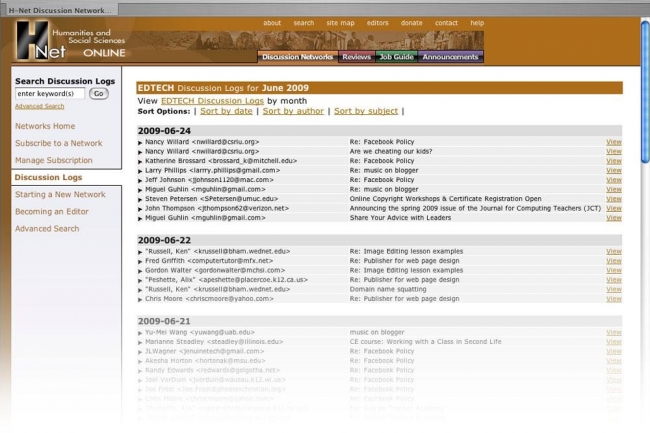View Fred Griffith's Publisher for web page message

pyautogui.click(x=614, y=261)
